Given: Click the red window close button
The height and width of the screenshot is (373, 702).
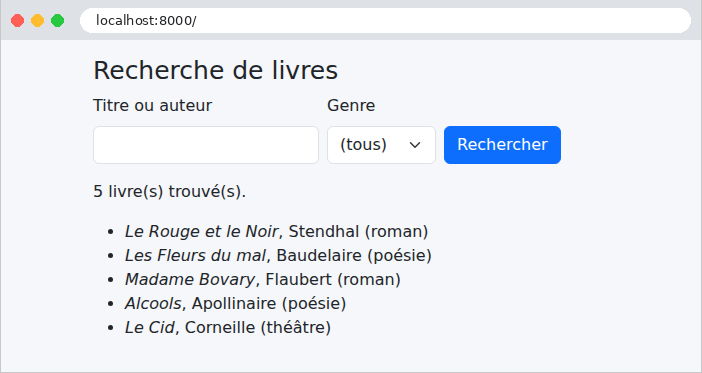Looking at the screenshot, I should click(x=17, y=21).
